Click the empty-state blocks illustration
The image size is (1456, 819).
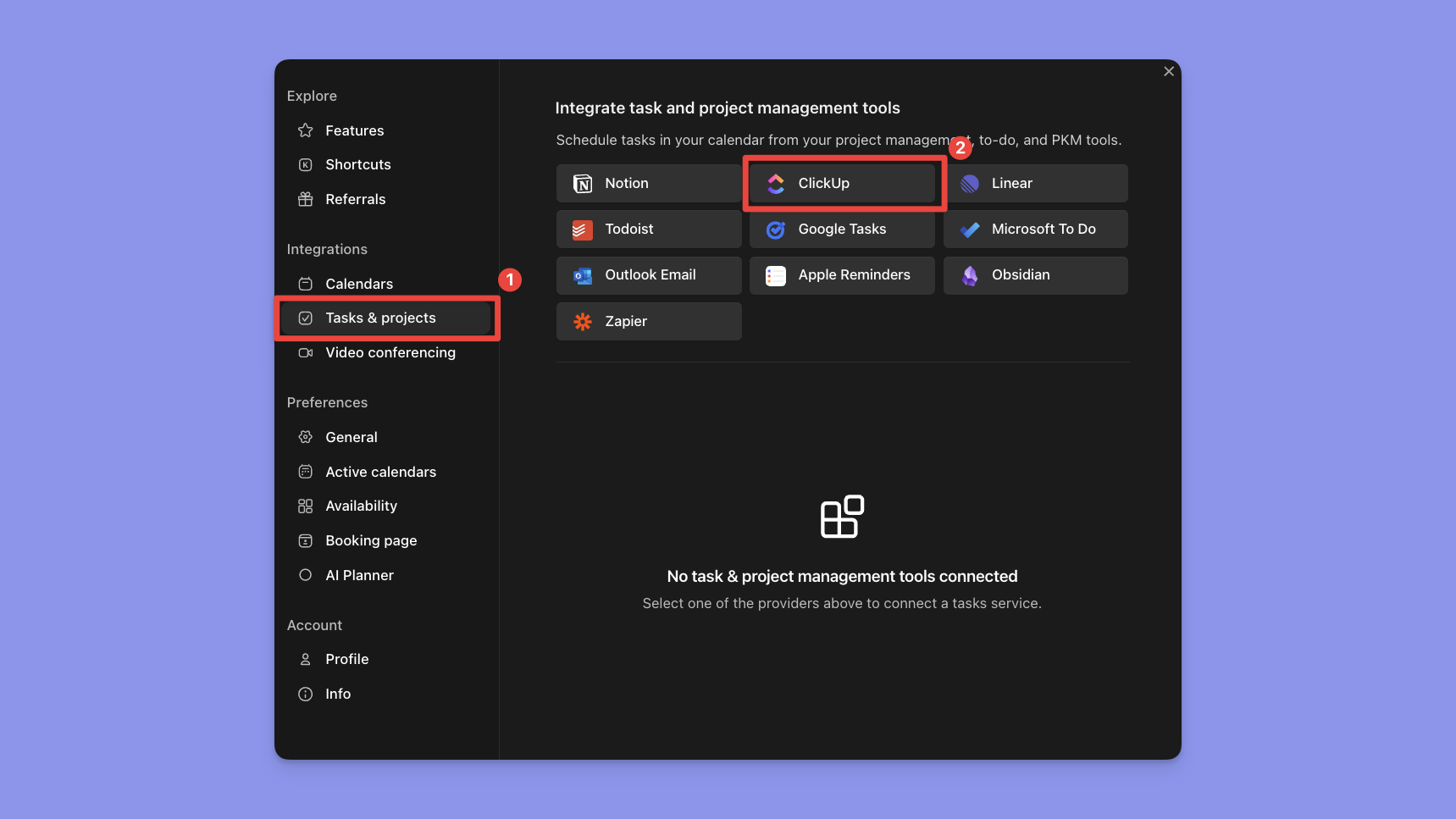(842, 517)
